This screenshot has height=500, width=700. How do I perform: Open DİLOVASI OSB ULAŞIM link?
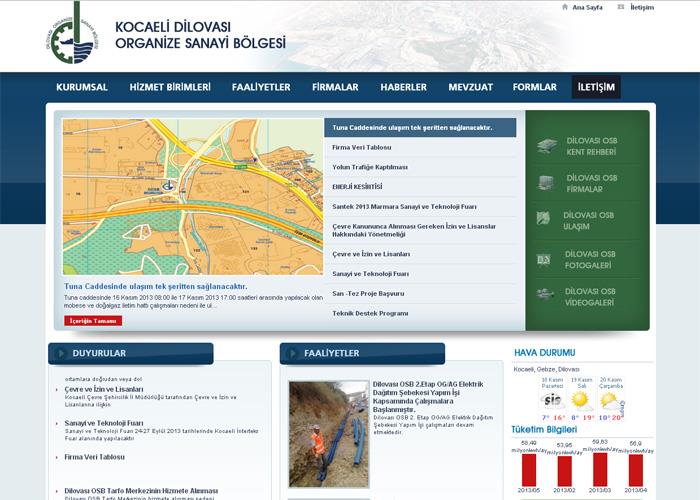click(588, 221)
